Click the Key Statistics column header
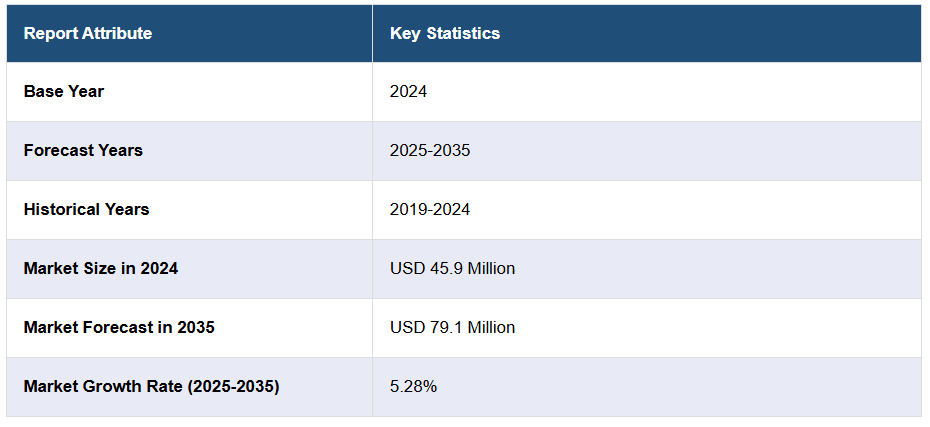Viewport: 930px width, 427px height. 444,33
